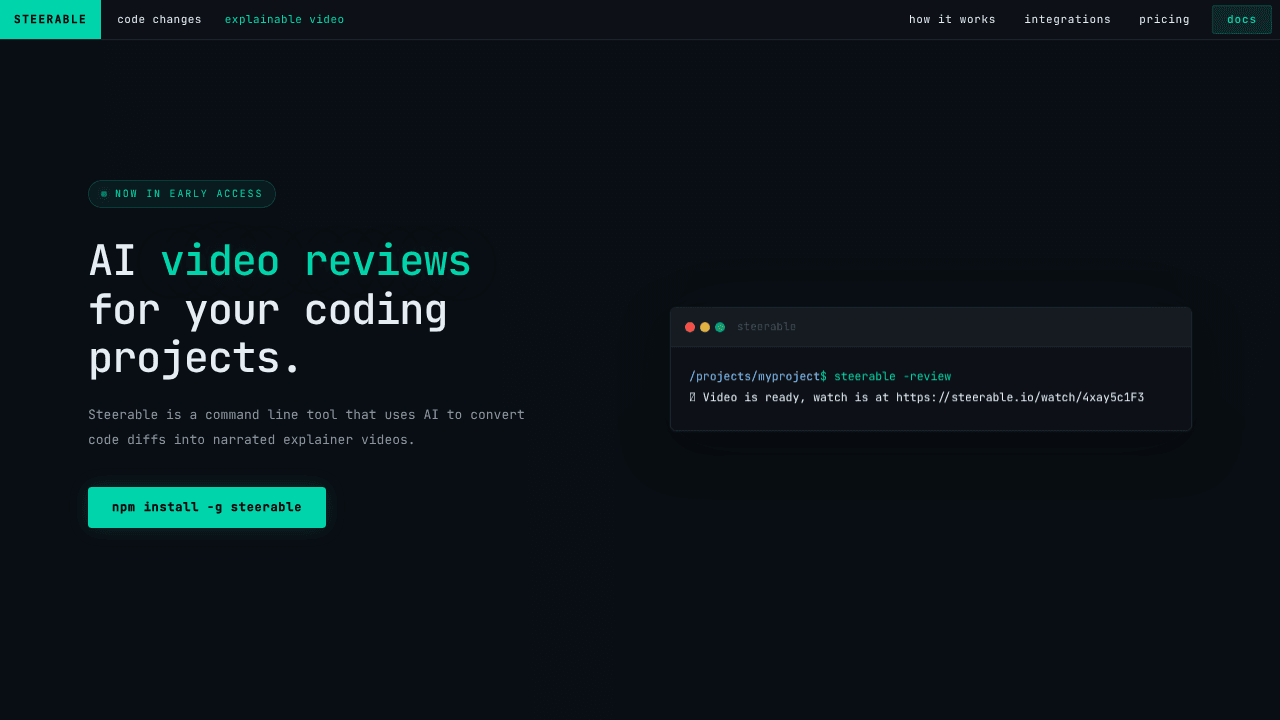Click the steerable terminal title text
Image resolution: width=1280 pixels, height=720 pixels.
pyautogui.click(x=766, y=327)
